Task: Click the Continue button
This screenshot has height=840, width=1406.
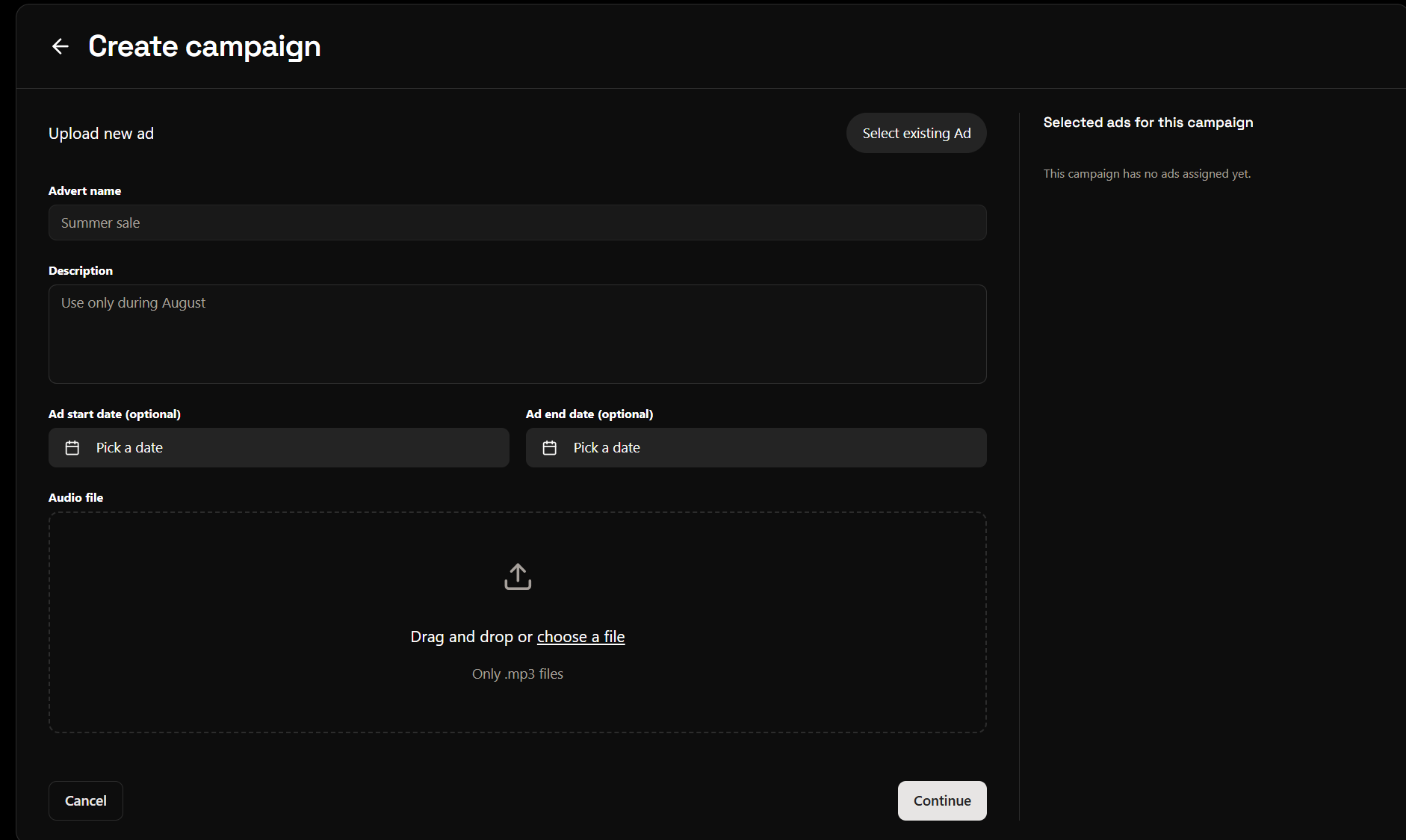Action: pyautogui.click(x=941, y=800)
